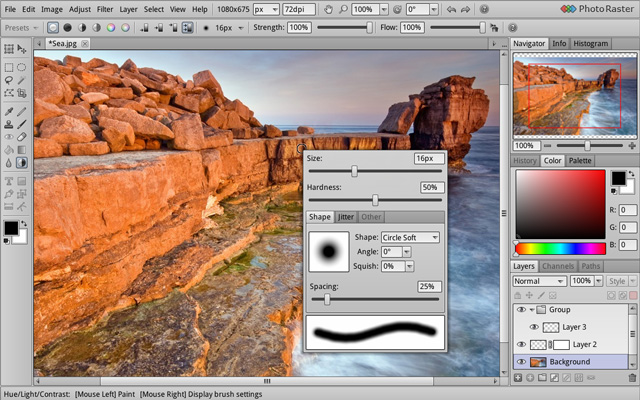
Task: Open the Presets dropdown
Action: 21,28
